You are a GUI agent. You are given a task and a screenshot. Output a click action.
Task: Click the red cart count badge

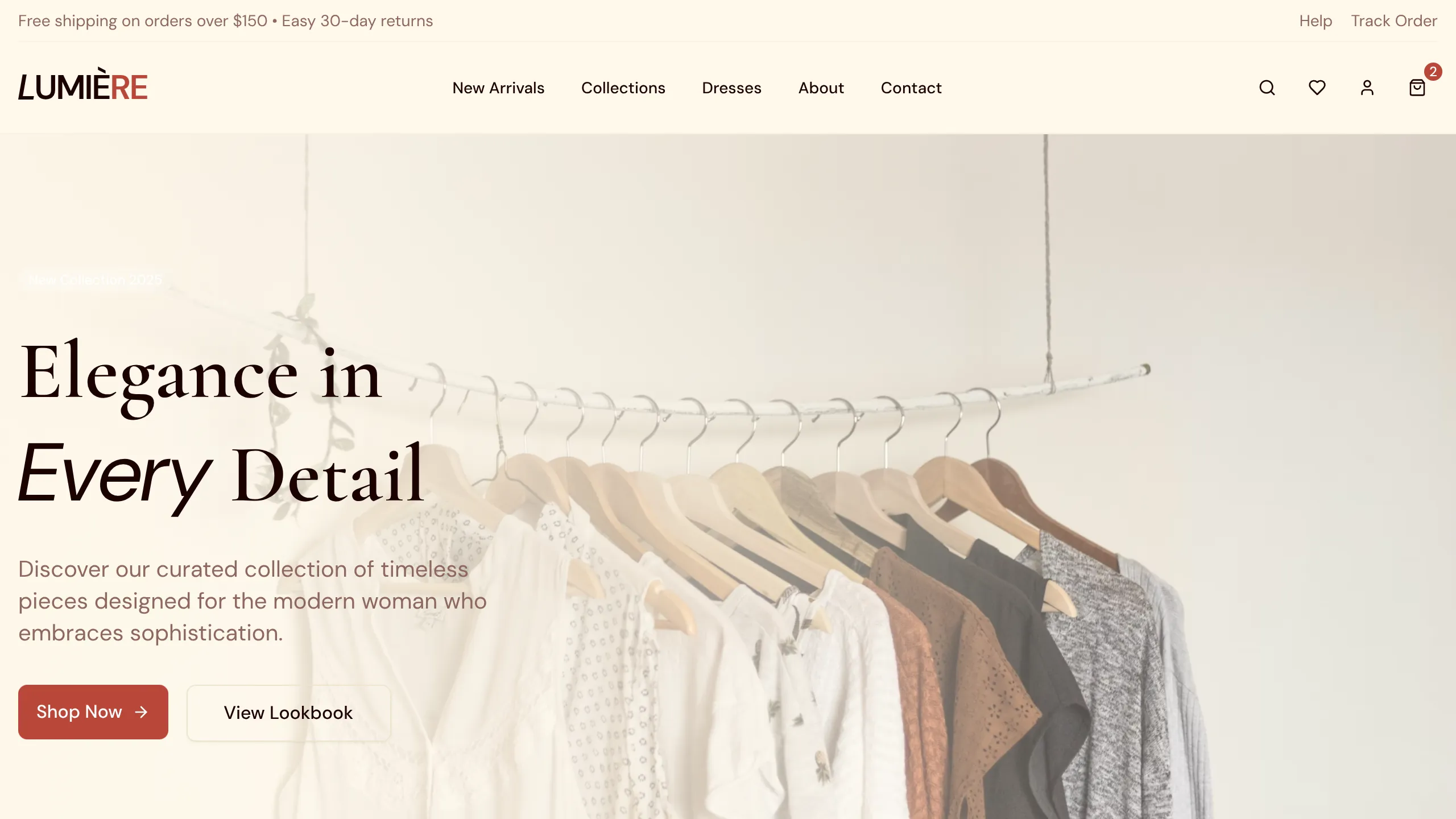1433,72
